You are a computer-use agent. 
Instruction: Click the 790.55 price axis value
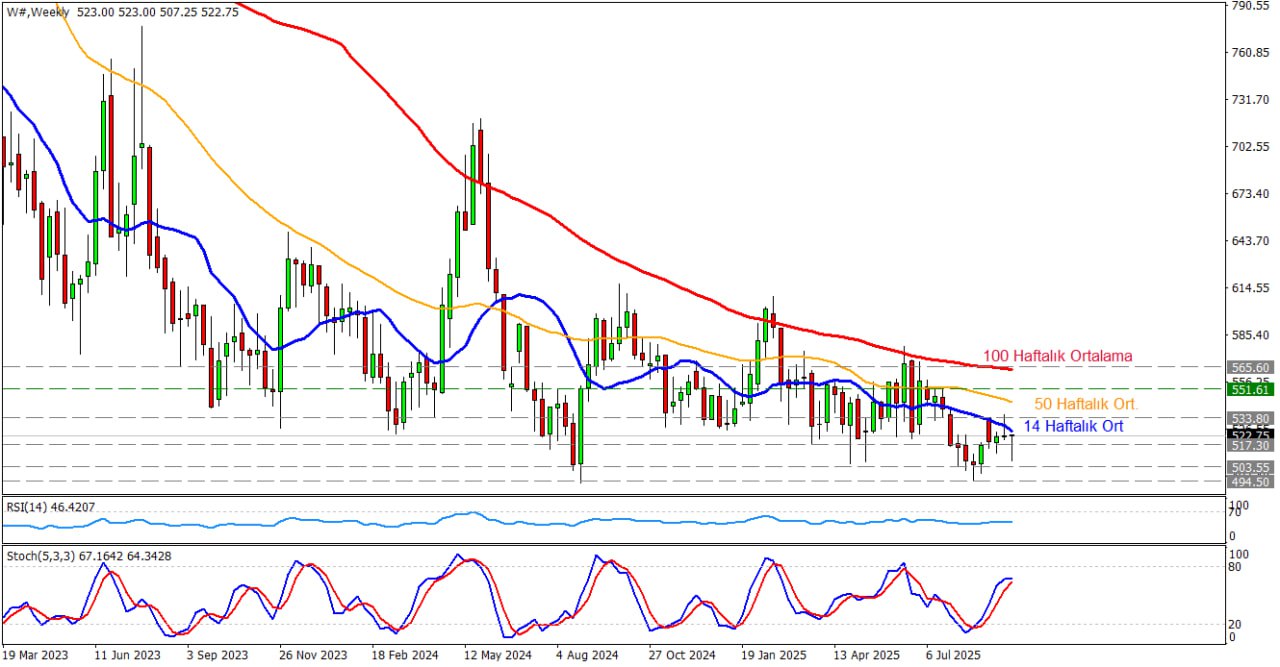(1249, 6)
